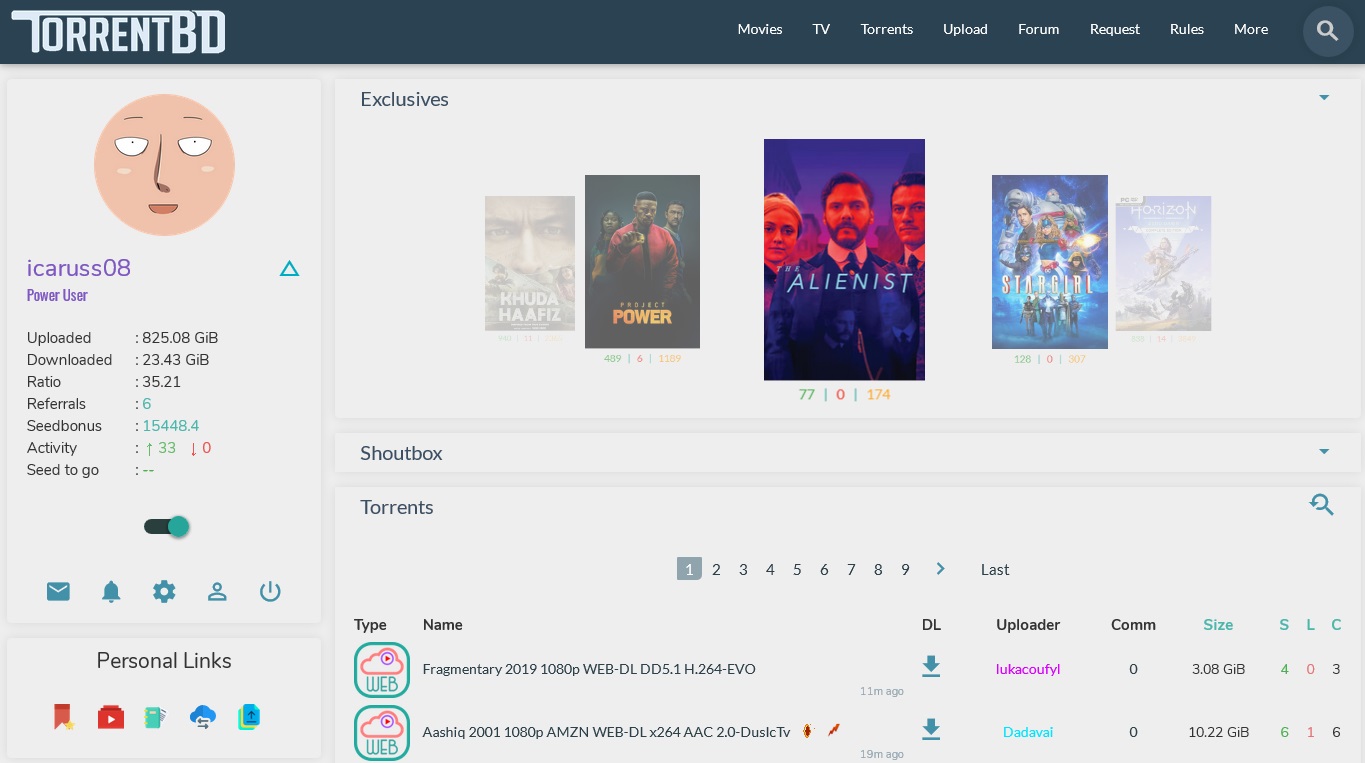Collapse the Exclusives section with its arrow
Image resolution: width=1365 pixels, height=763 pixels.
pos(1323,97)
